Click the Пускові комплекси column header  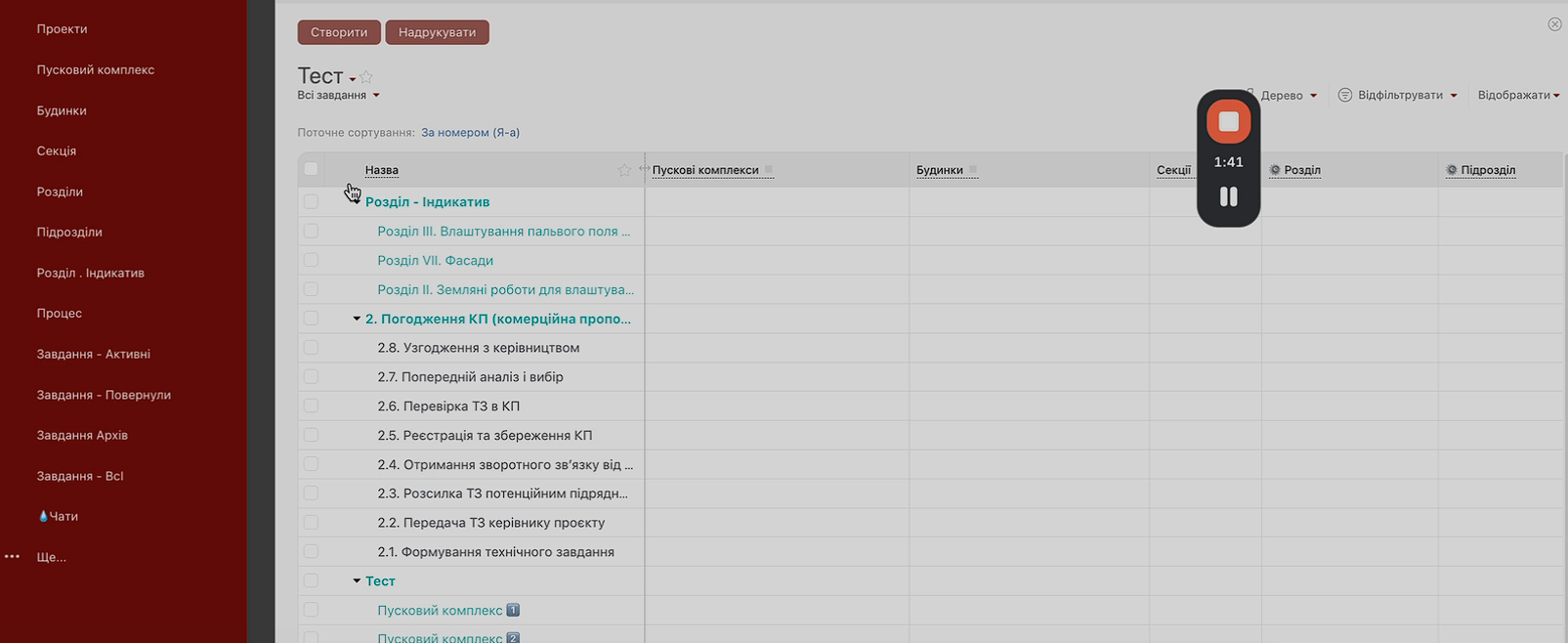click(705, 170)
